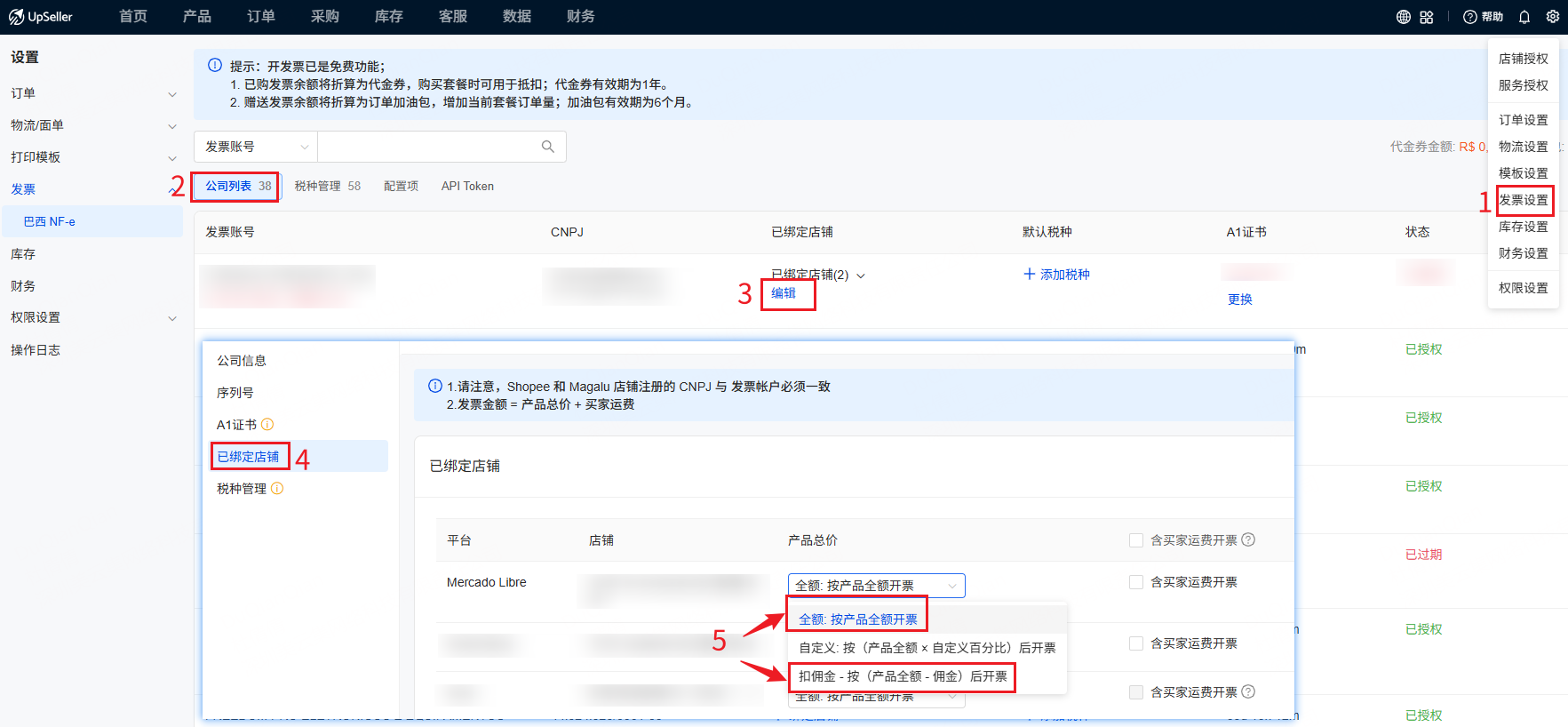Enable 含买家运费开票 on the second store row
1568x727 pixels.
click(1135, 643)
